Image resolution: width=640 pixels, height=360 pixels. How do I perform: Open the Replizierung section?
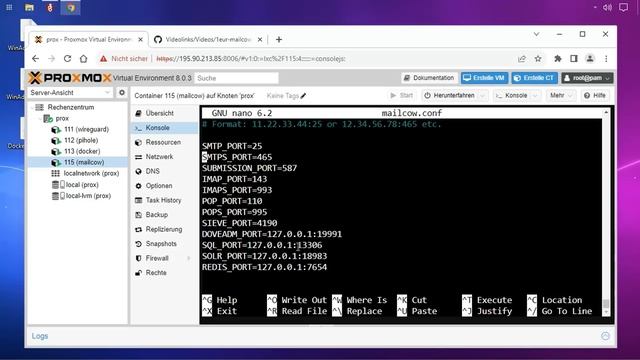[164, 229]
